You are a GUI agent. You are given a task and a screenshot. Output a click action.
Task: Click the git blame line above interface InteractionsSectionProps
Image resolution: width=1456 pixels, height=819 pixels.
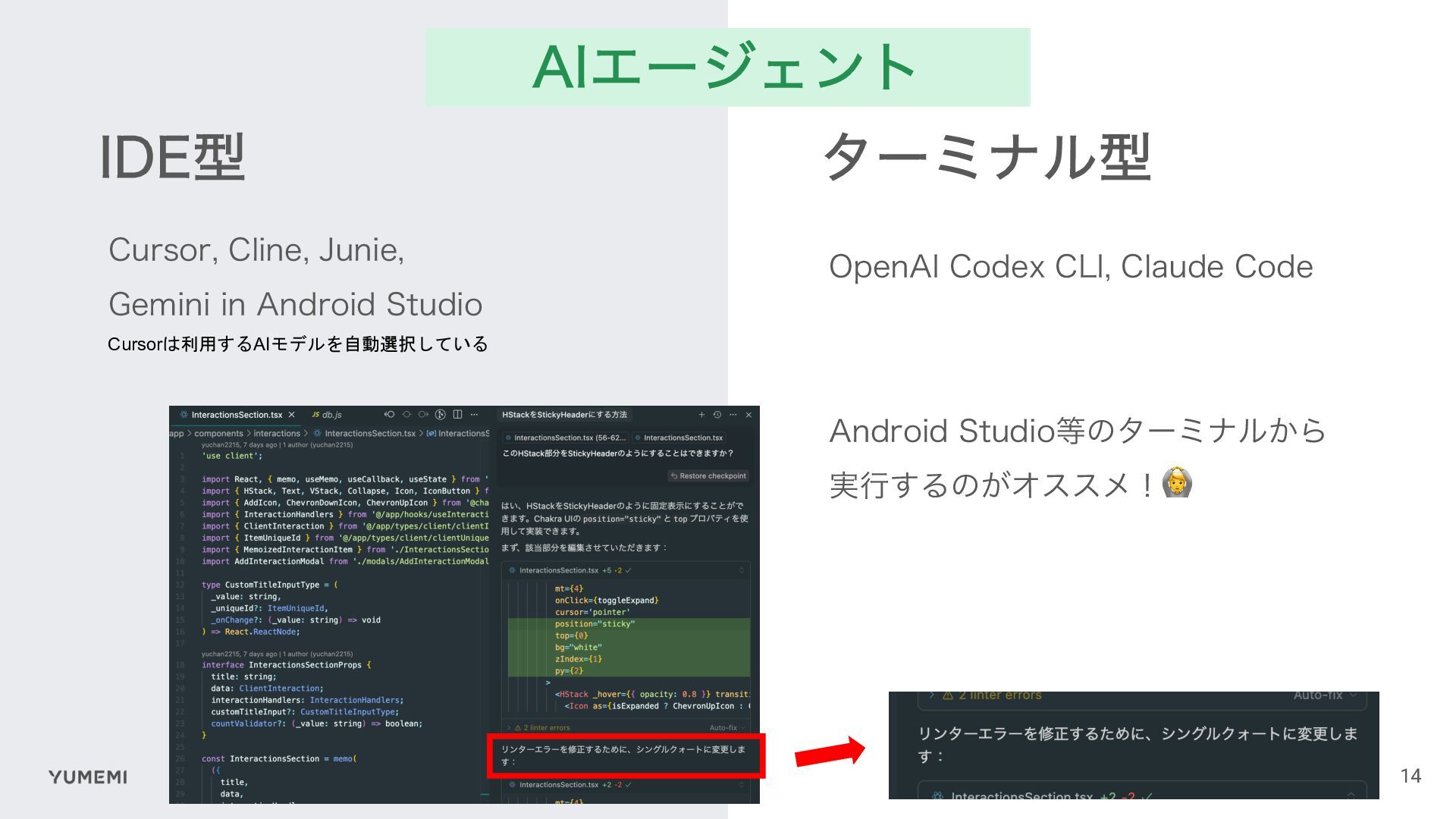point(277,654)
